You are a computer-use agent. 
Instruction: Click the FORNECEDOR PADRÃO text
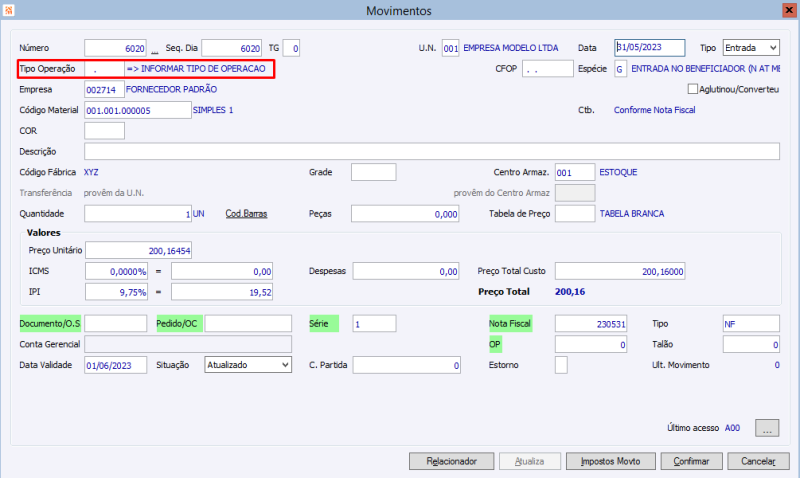pos(171,89)
